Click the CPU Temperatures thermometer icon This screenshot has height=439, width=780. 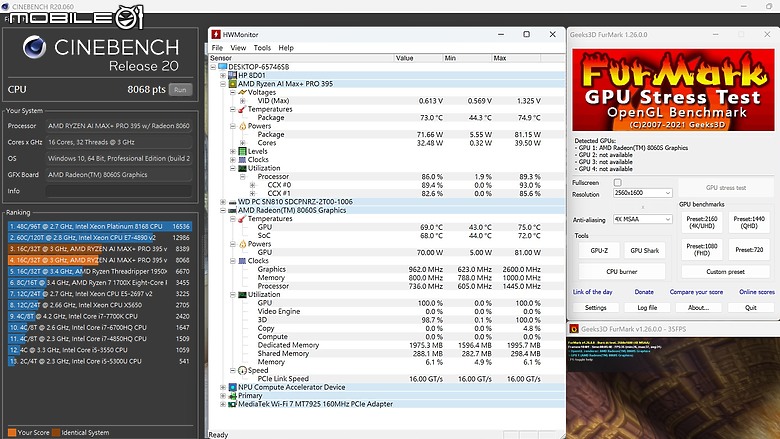pos(242,109)
